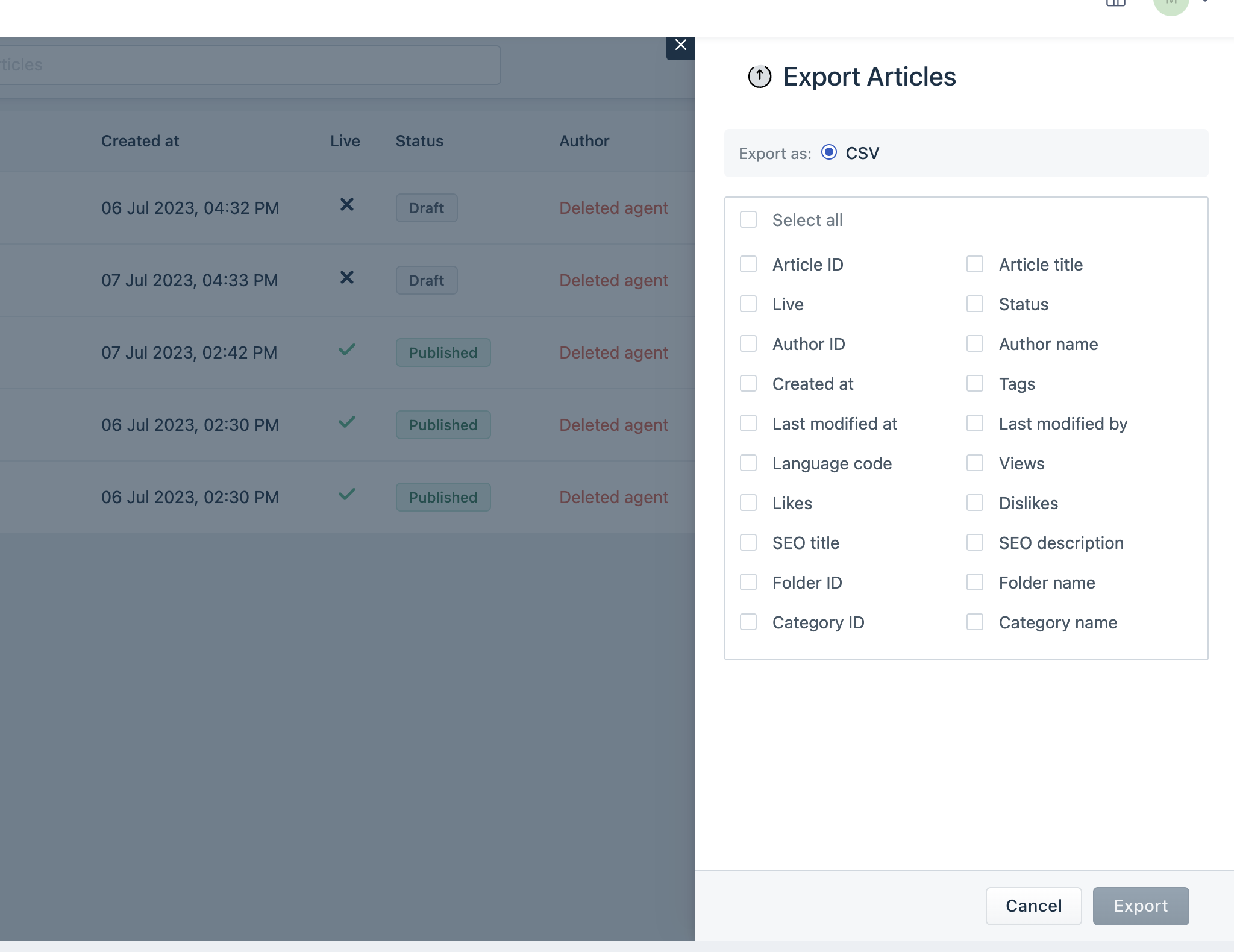Enable the Article ID checkbox
The width and height of the screenshot is (1234, 952).
748,265
